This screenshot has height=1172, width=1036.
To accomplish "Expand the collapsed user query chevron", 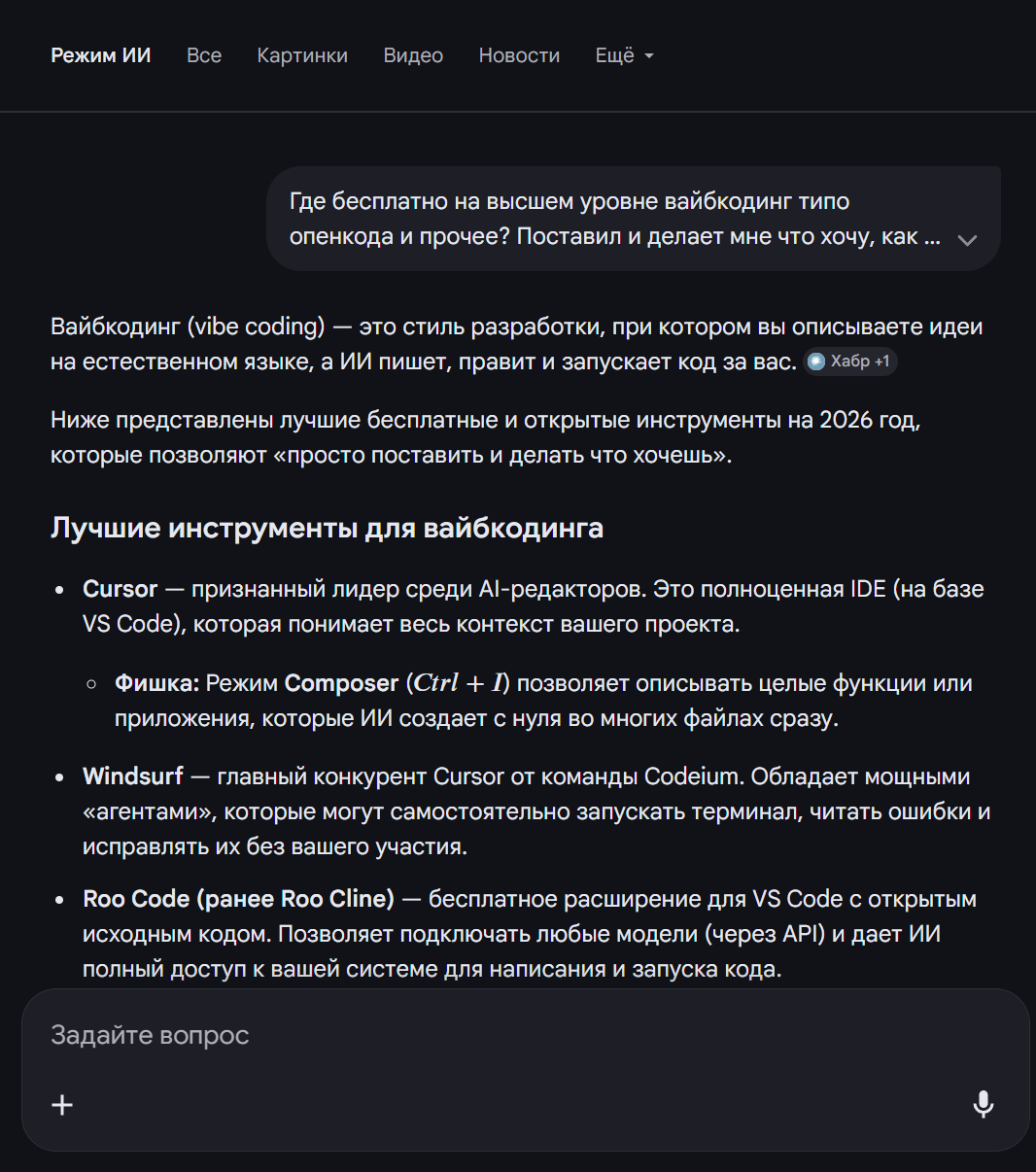I will (967, 239).
